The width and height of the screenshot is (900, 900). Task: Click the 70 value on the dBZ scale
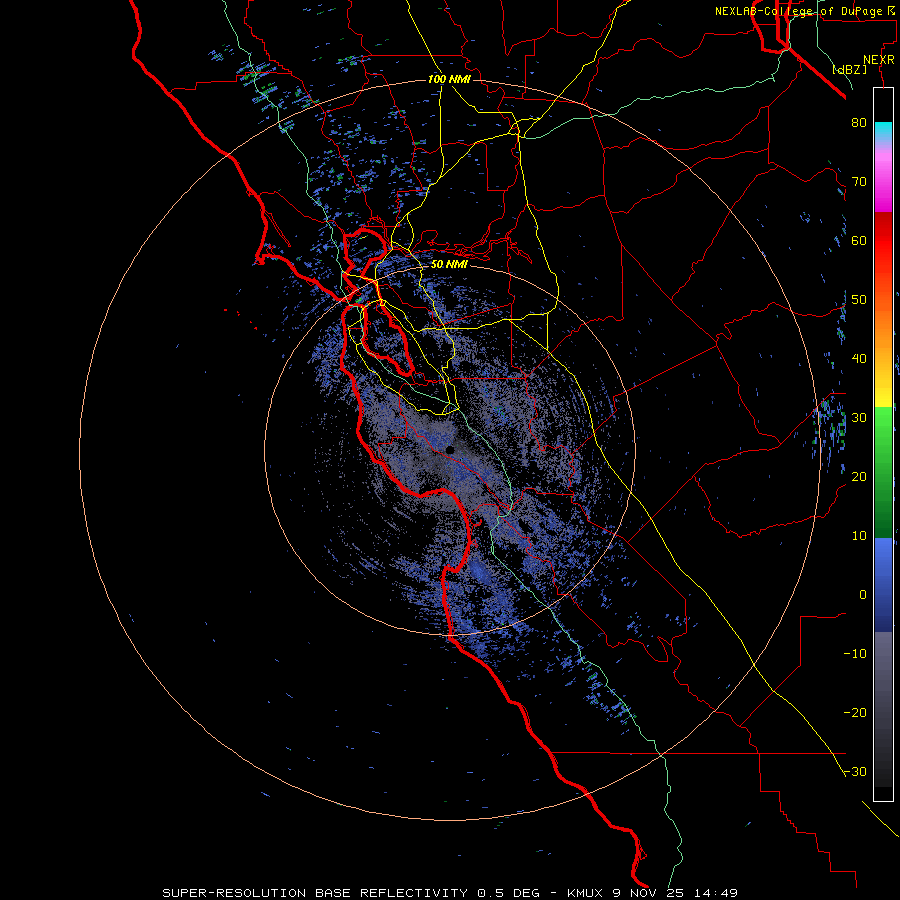pyautogui.click(x=859, y=182)
